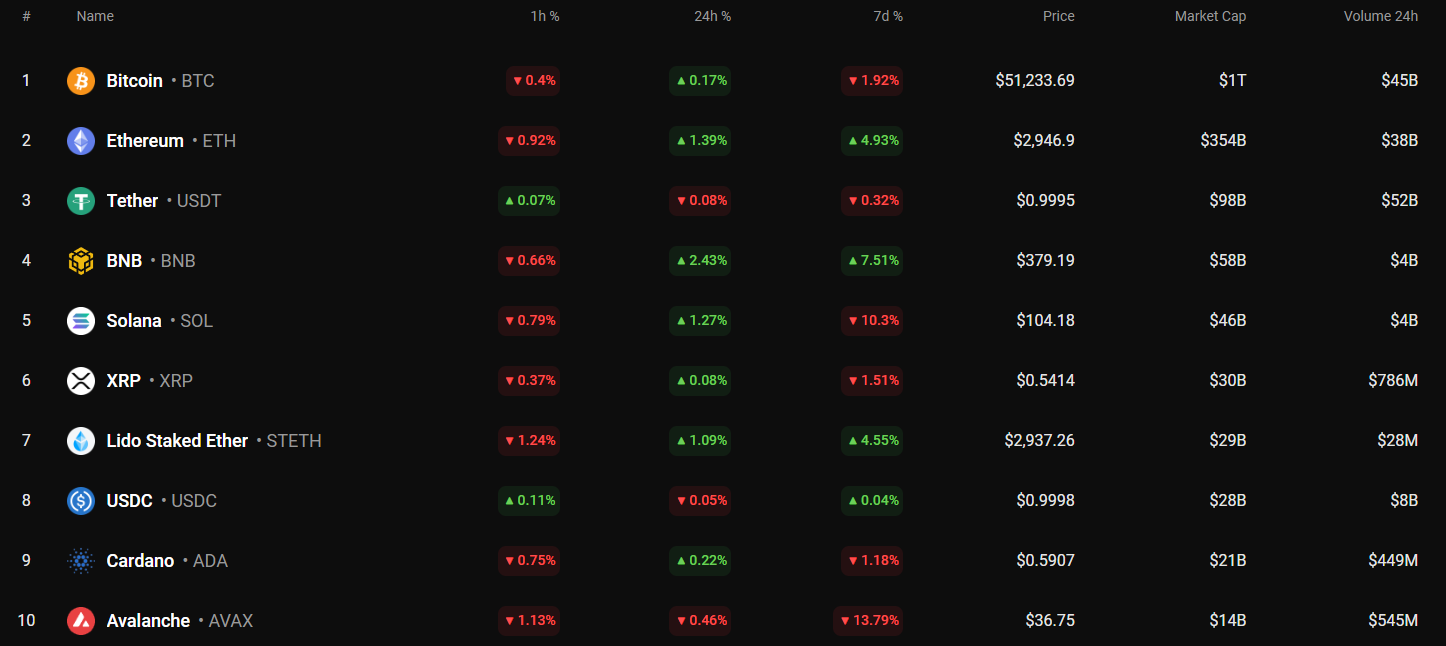Screen dimensions: 1446x646
Task: Open the Lido Staked Ether name link
Action: [x=177, y=441]
